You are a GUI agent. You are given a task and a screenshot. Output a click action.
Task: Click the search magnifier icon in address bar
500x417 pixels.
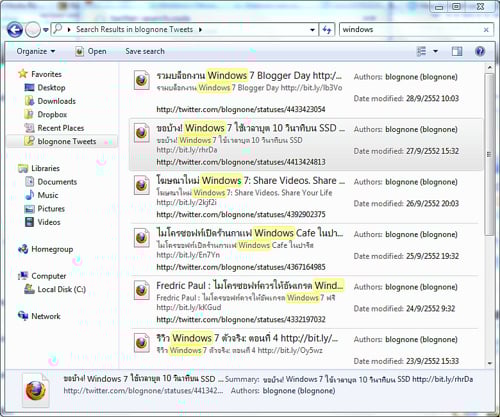coord(58,29)
